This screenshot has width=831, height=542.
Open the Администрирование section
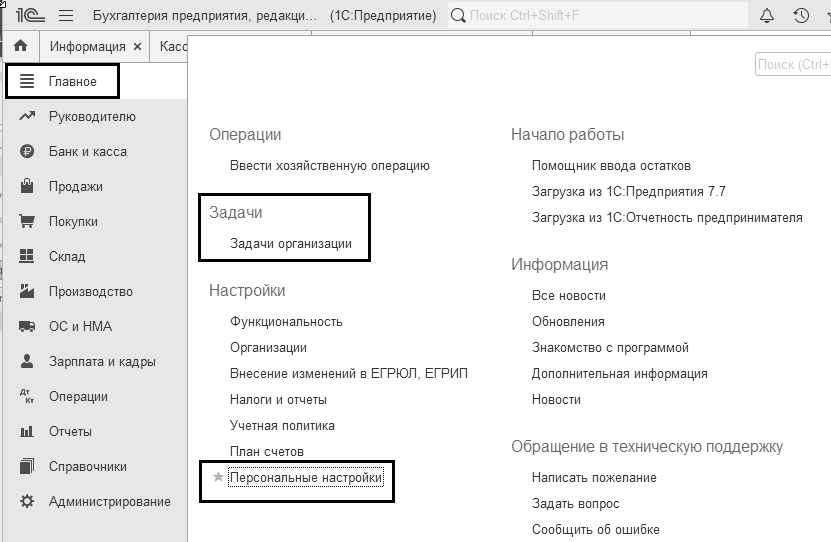110,501
